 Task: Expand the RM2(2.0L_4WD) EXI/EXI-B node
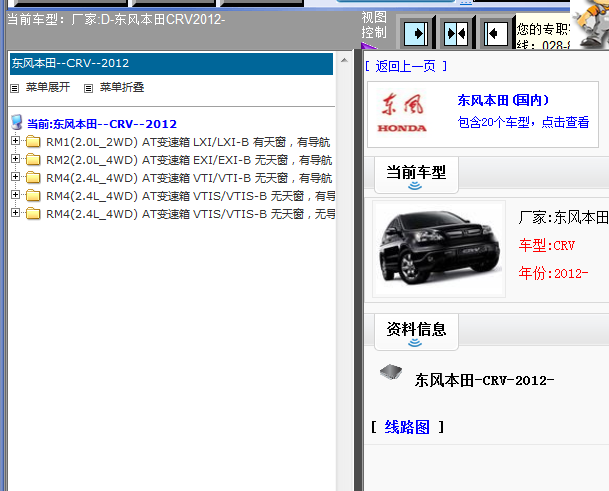(16, 158)
